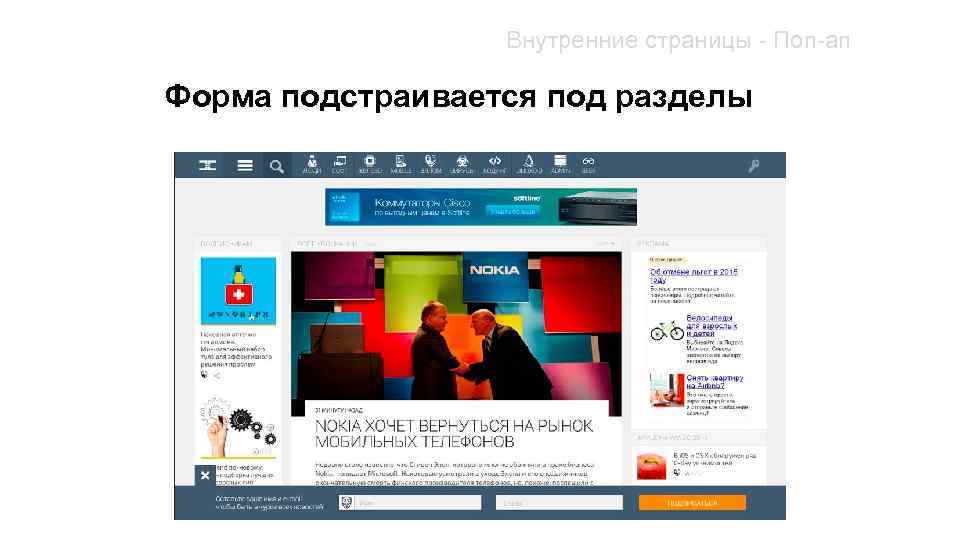
Task: Close the subscription pop-up bar
Action: [205, 475]
